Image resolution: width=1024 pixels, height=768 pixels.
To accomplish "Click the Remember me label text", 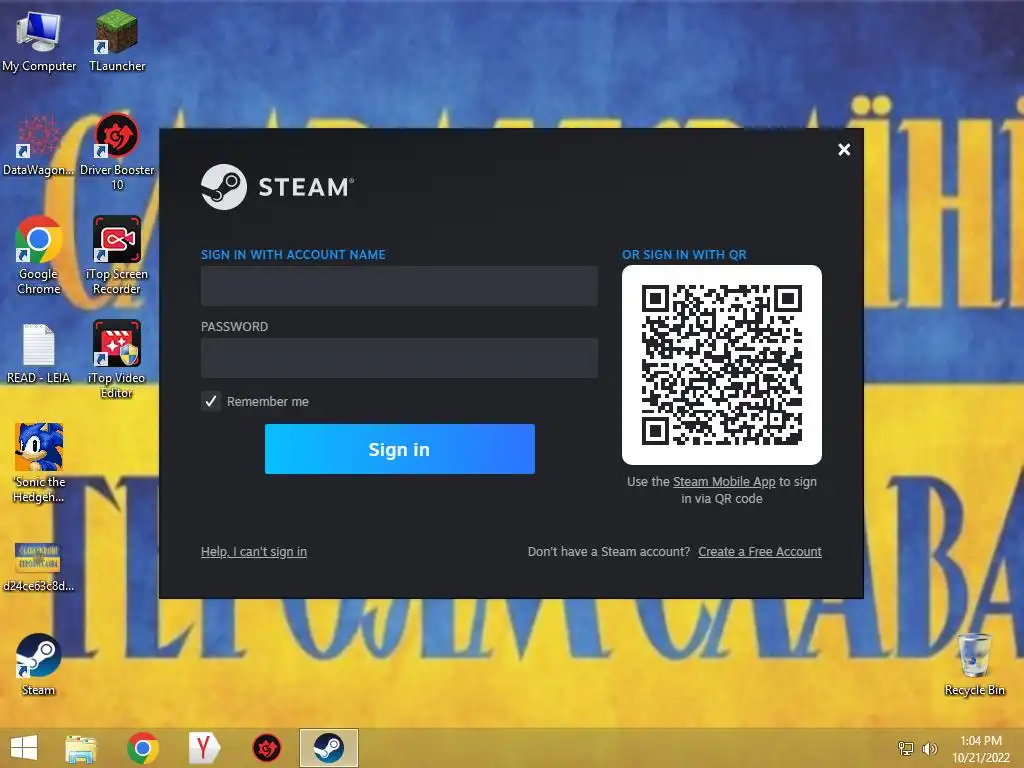I will (268, 401).
